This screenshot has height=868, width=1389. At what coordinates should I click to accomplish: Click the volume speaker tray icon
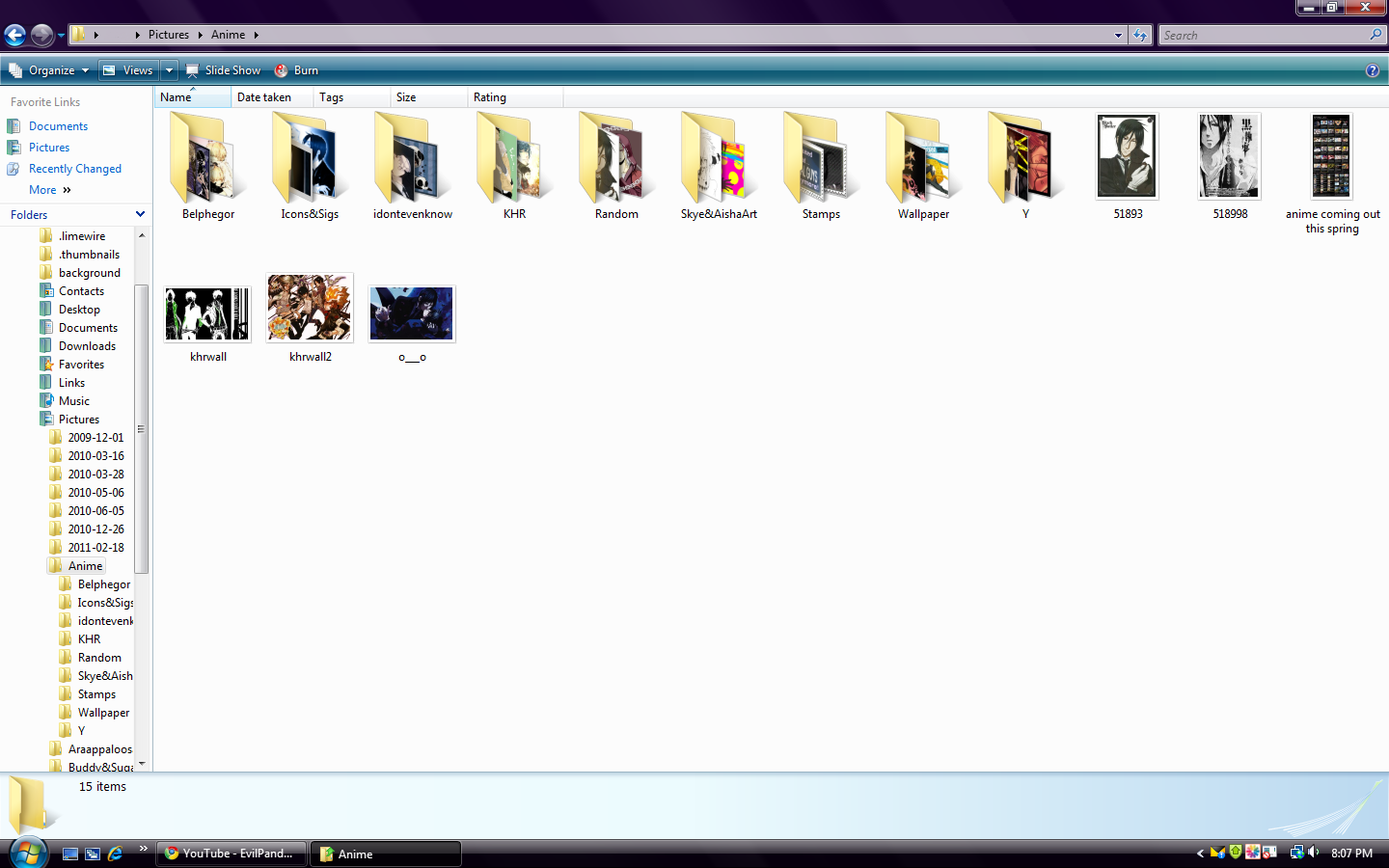(1314, 853)
